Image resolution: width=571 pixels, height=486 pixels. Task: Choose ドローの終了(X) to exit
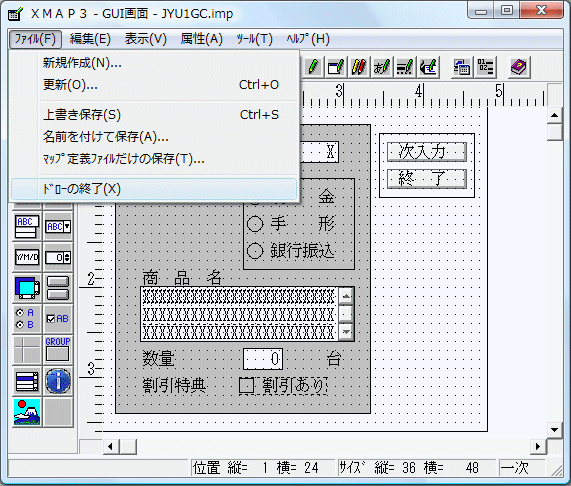click(154, 189)
